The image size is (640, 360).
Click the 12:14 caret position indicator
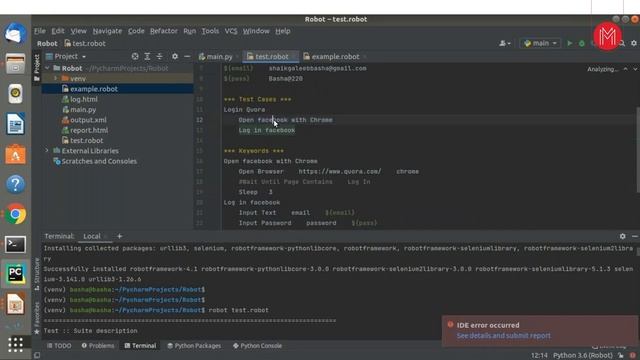tap(539, 356)
